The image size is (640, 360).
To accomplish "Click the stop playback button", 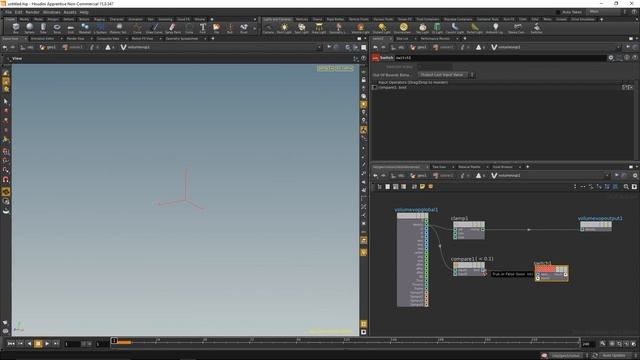I will [38, 344].
